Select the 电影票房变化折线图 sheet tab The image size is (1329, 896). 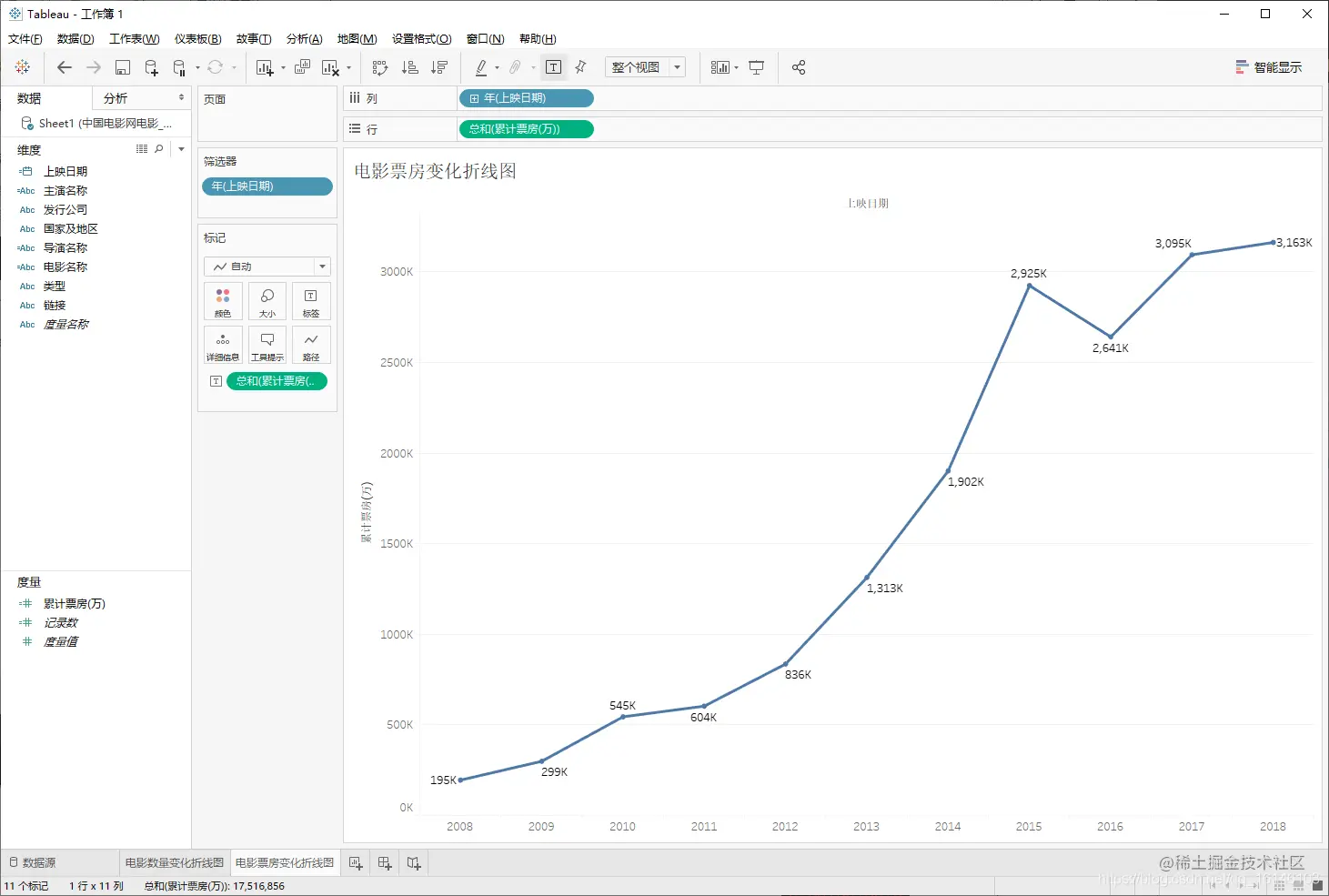tap(285, 862)
